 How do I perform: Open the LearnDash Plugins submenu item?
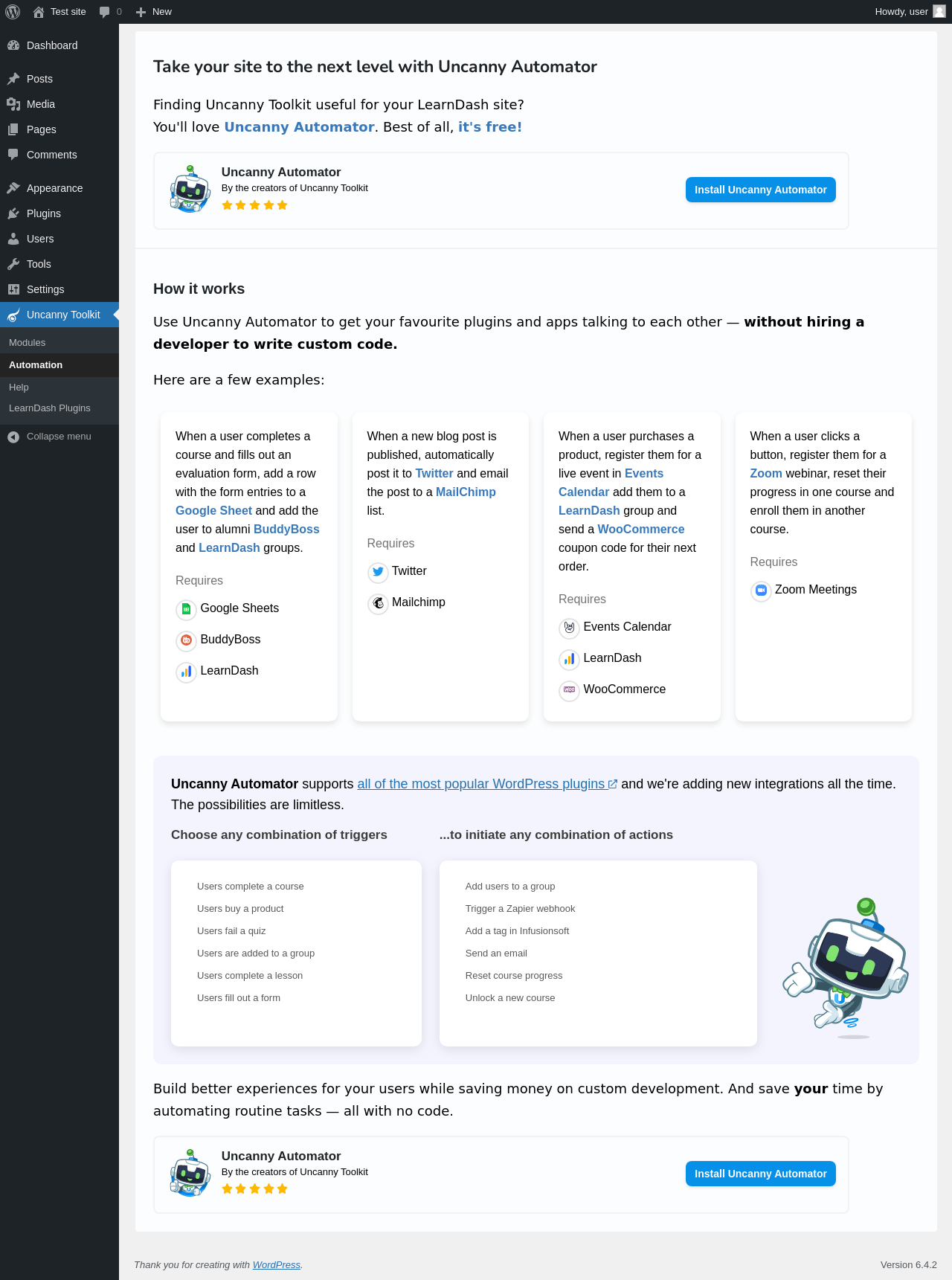tap(50, 408)
